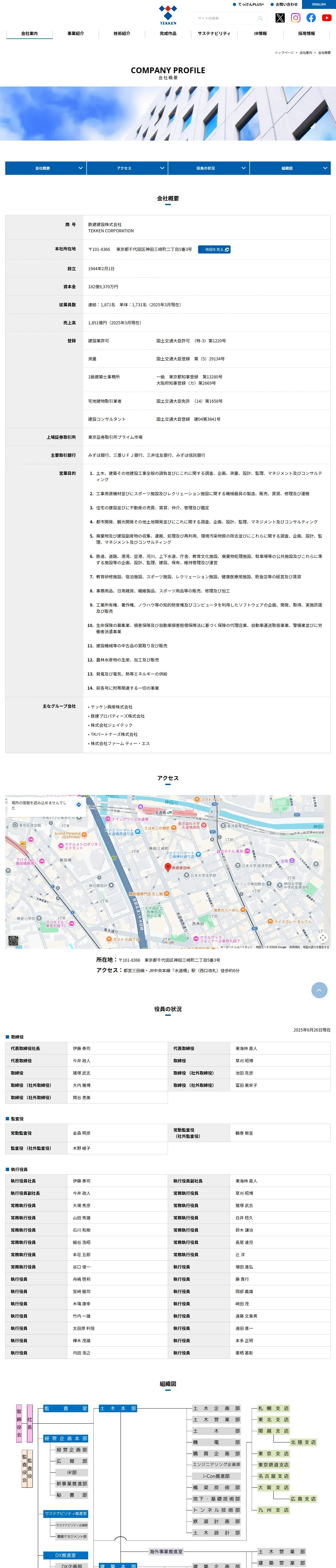Click auditor name 金森 明彦
The height and width of the screenshot is (1568, 336).
point(82,1133)
